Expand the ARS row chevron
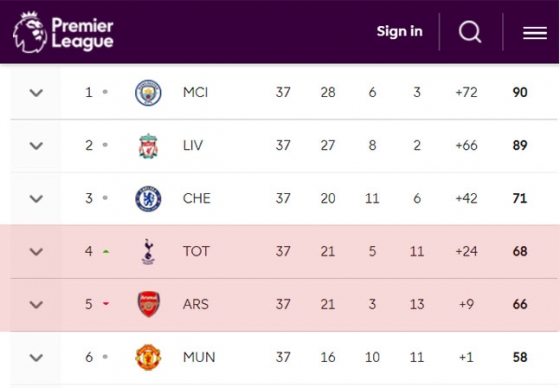Viewport: 560px width, 388px height. pos(36,304)
